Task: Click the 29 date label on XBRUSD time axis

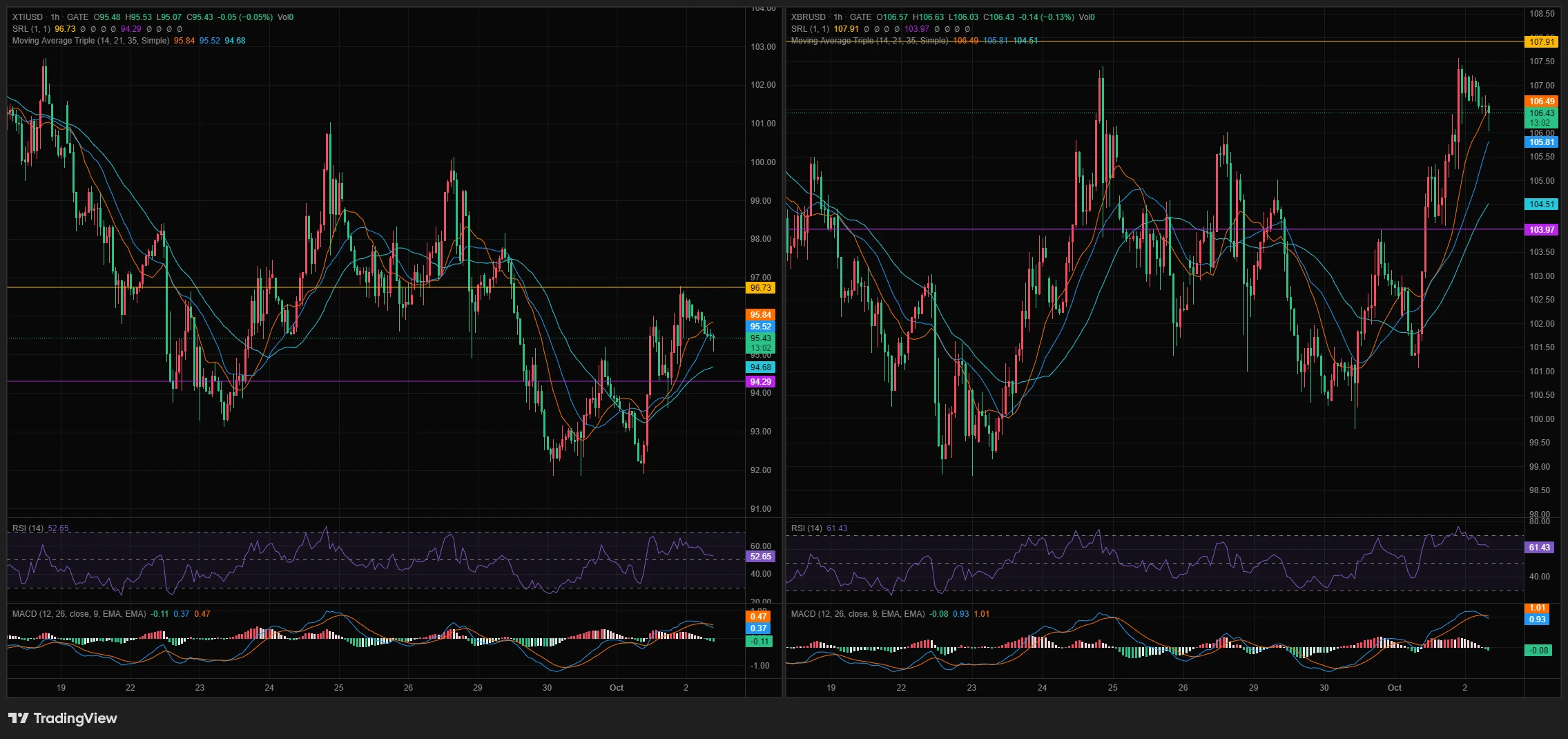Action: pos(1254,688)
